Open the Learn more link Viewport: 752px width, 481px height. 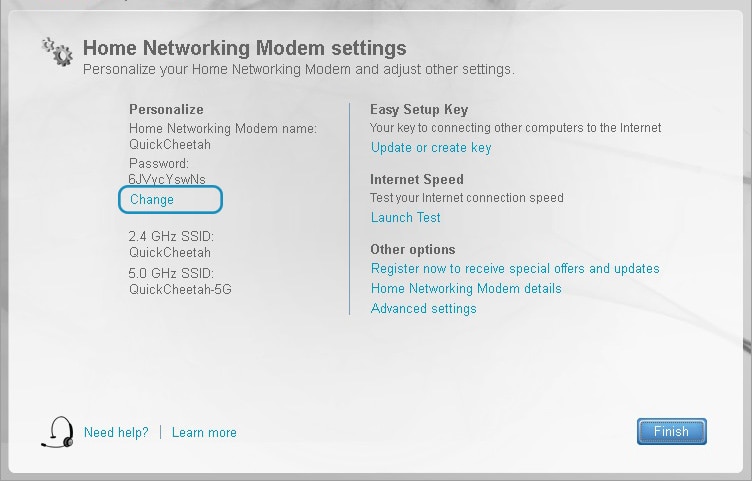tap(204, 433)
